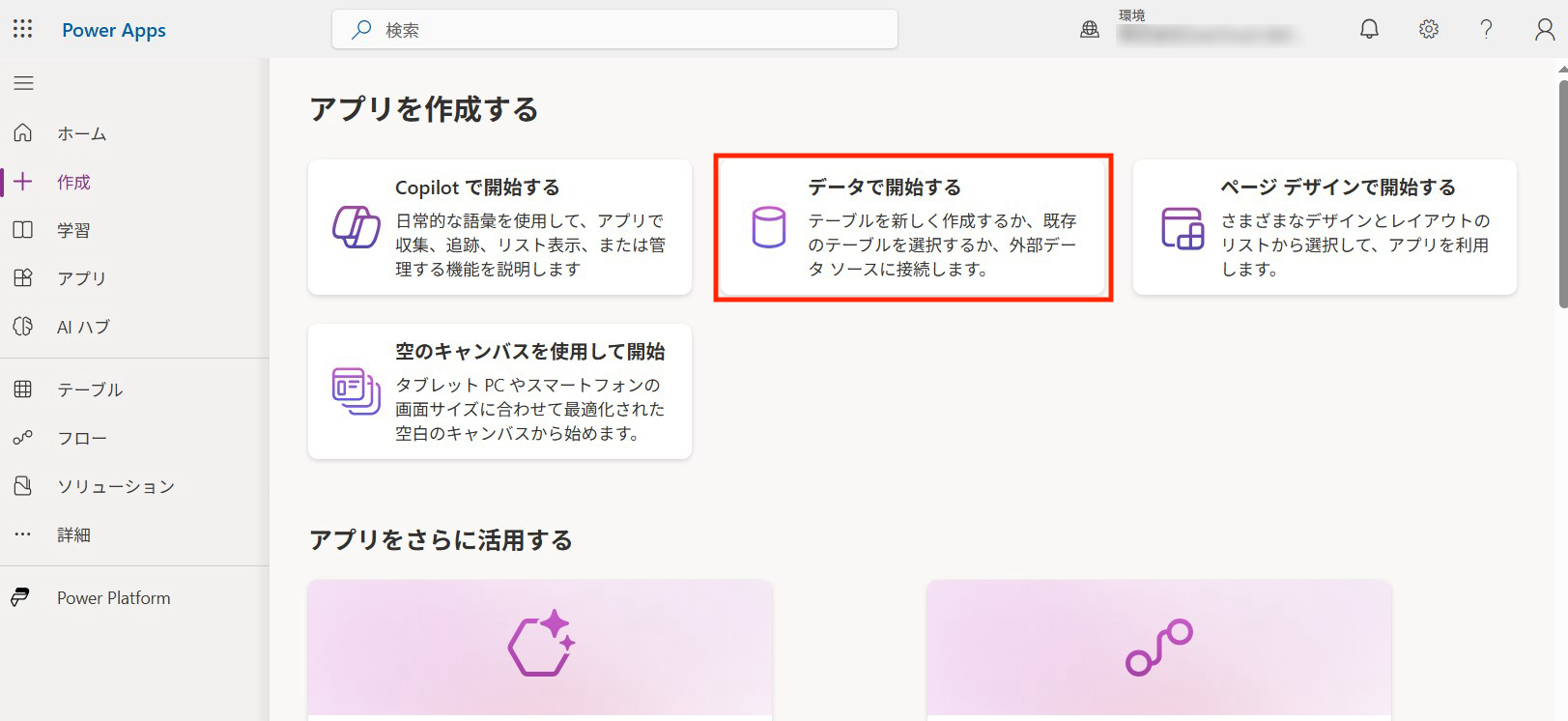Image resolution: width=1568 pixels, height=721 pixels.
Task: Select the ページ デザインで開始する card
Action: point(1325,227)
